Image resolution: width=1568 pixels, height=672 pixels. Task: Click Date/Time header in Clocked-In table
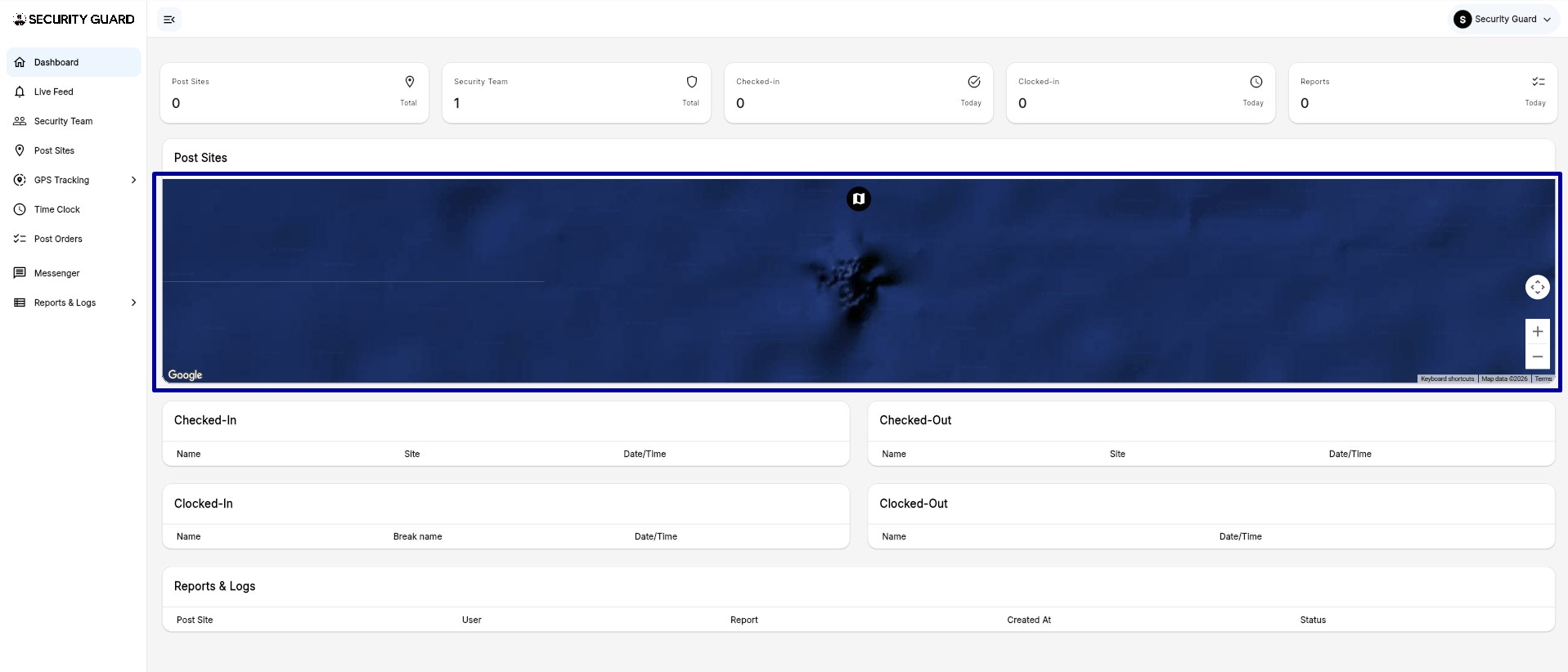656,536
